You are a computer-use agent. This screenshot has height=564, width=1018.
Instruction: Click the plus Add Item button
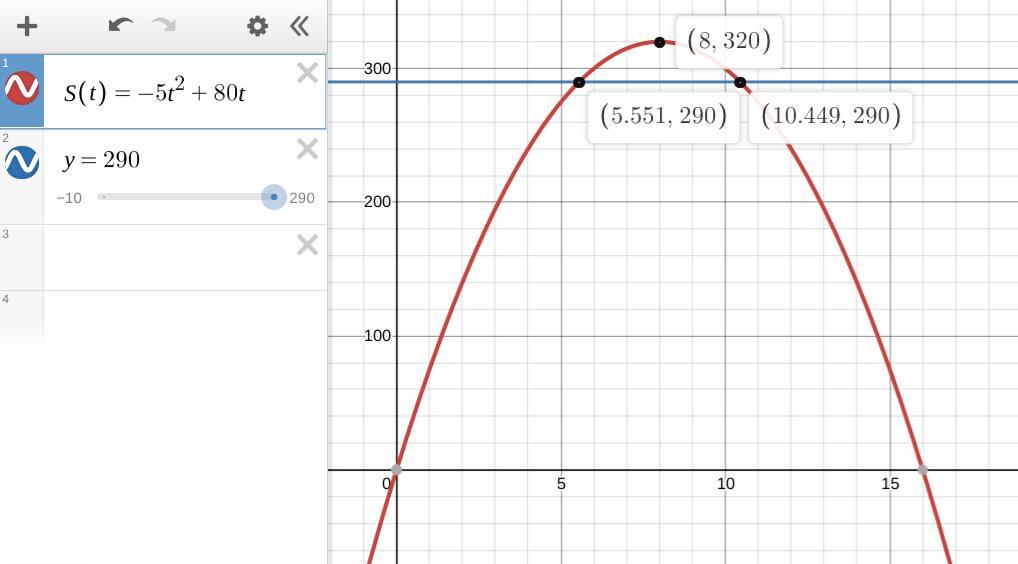point(27,27)
